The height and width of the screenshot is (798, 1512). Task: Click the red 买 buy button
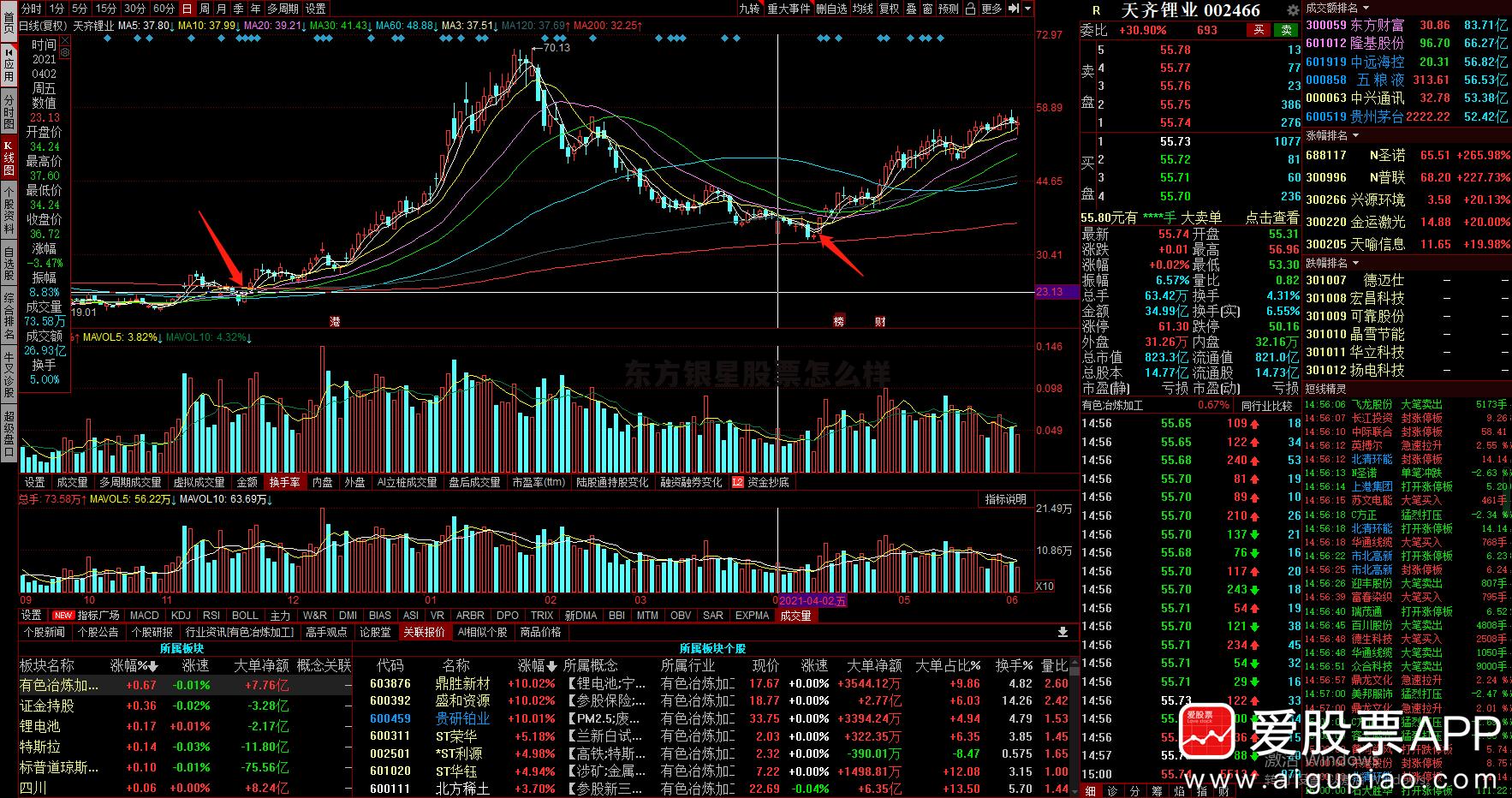click(x=1258, y=30)
